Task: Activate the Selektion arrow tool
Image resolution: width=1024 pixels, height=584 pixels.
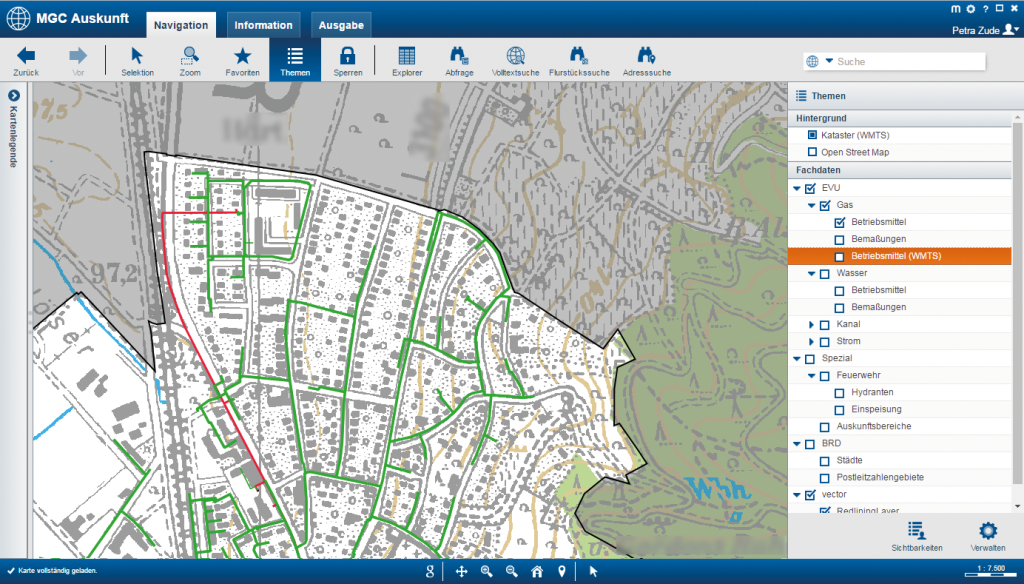Action: coord(138,60)
